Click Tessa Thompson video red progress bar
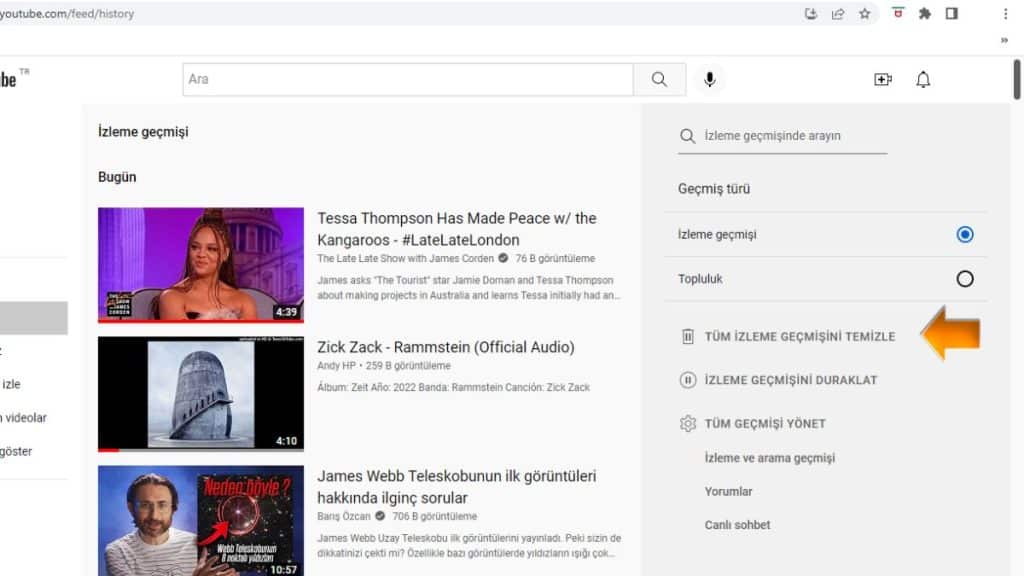This screenshot has height=576, width=1024. click(x=200, y=321)
